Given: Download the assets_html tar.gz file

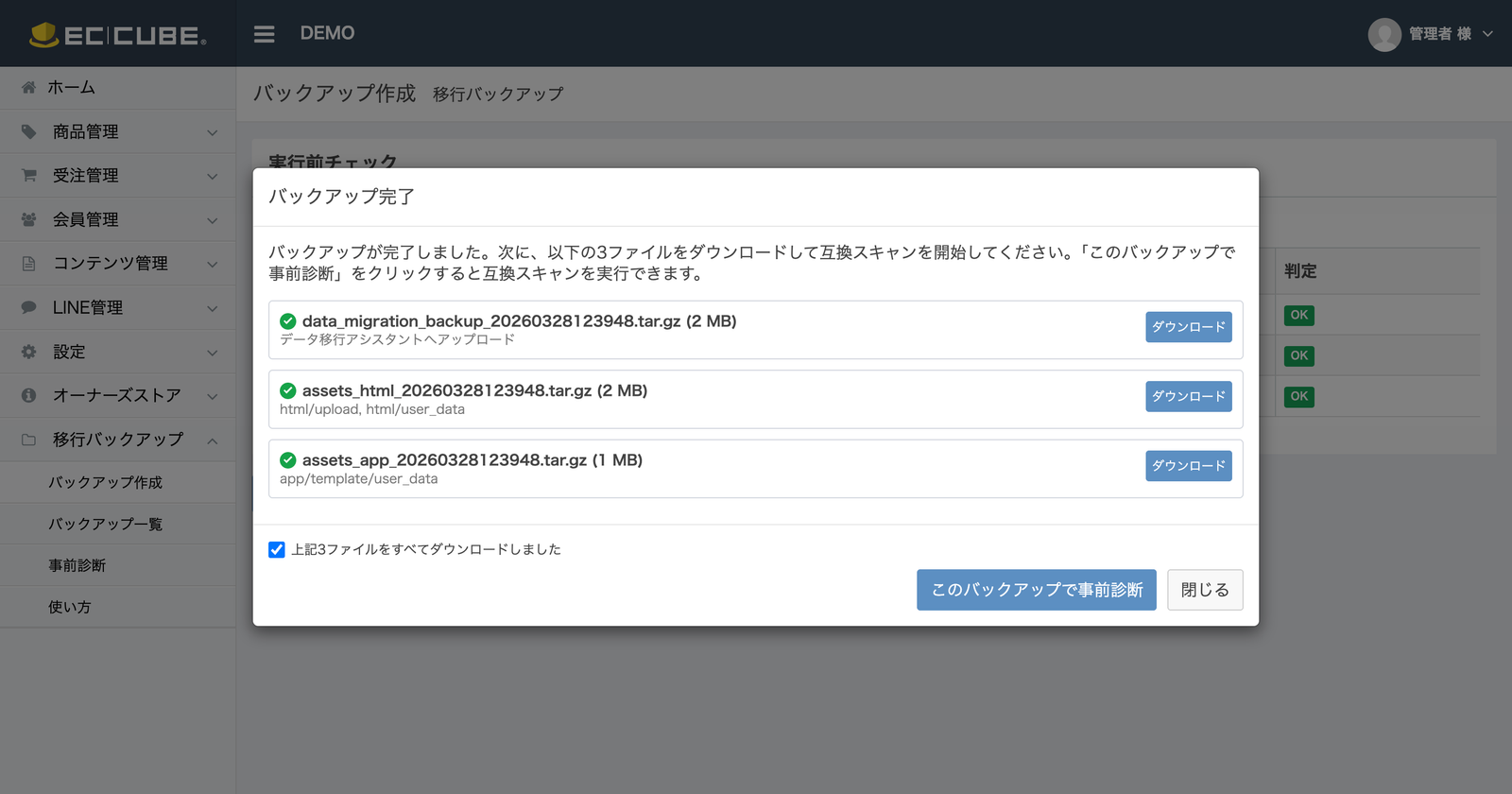Looking at the screenshot, I should click(1188, 396).
